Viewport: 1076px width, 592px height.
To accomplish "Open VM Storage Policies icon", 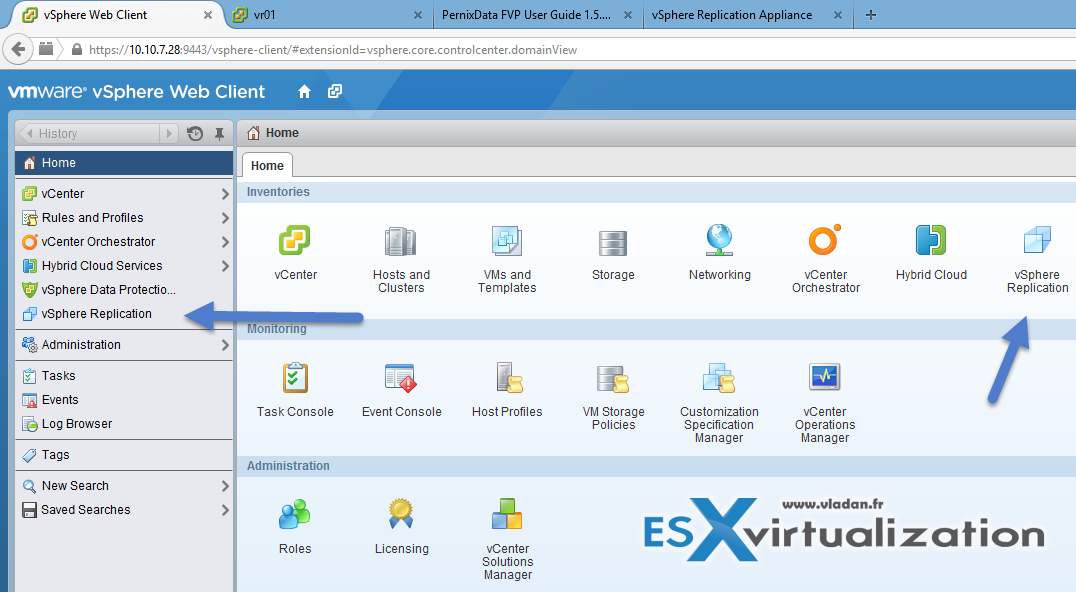I will tap(613, 379).
